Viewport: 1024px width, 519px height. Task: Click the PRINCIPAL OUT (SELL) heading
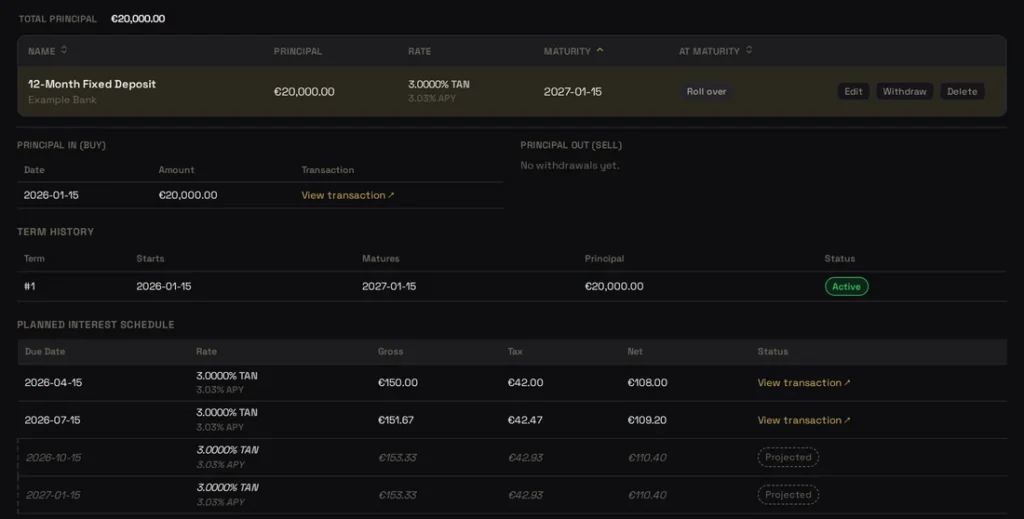571,145
